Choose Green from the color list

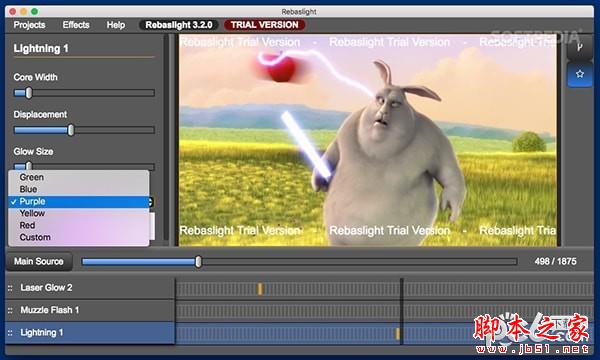(x=79, y=177)
